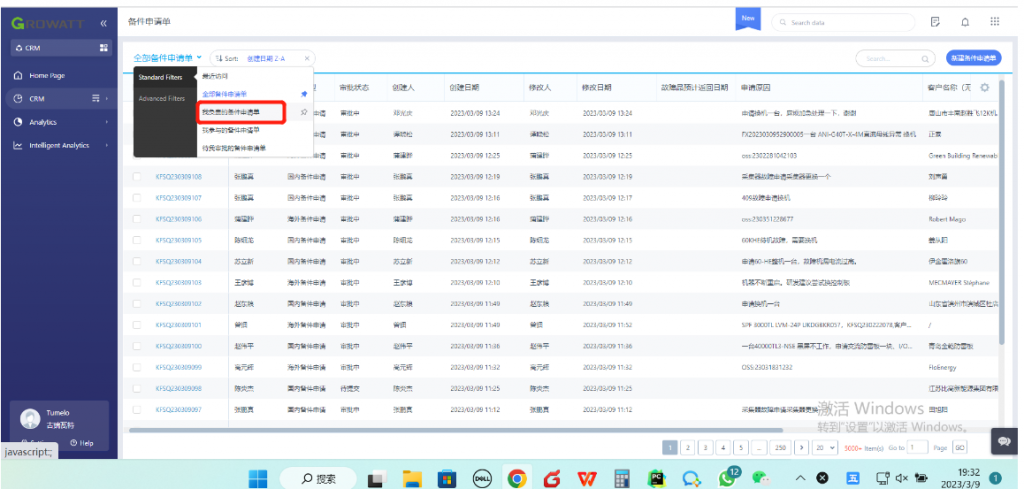This screenshot has width=1024, height=489.
Task: Open the CRM menu list icon in sidebar
Action: pyautogui.click(x=96, y=99)
